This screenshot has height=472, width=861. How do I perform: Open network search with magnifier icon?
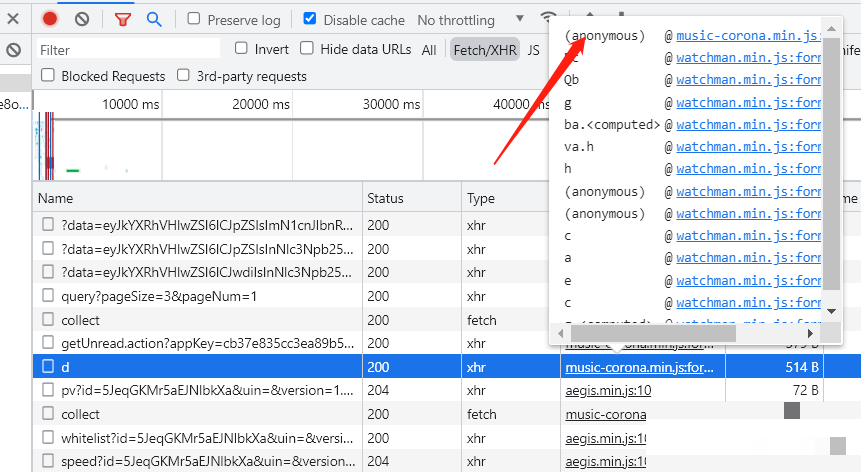[153, 19]
